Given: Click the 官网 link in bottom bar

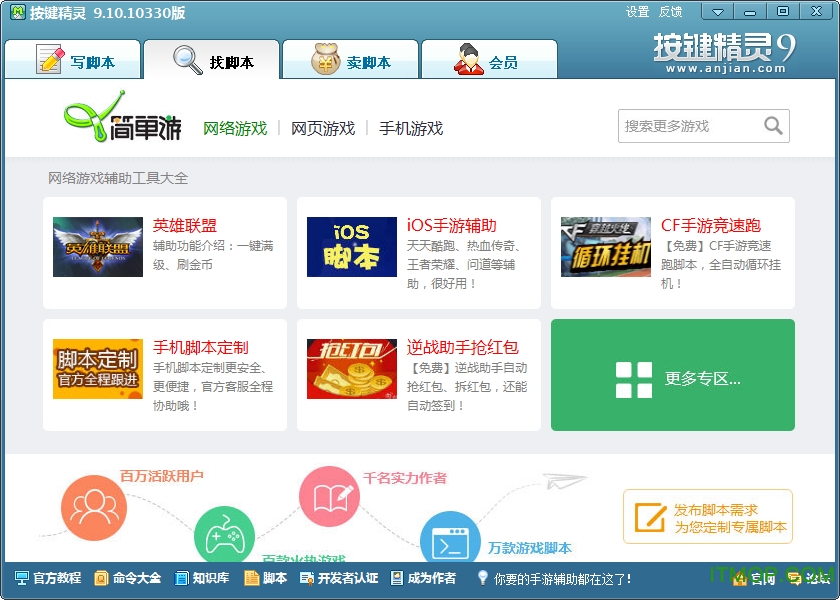Looking at the screenshot, I should tap(756, 579).
